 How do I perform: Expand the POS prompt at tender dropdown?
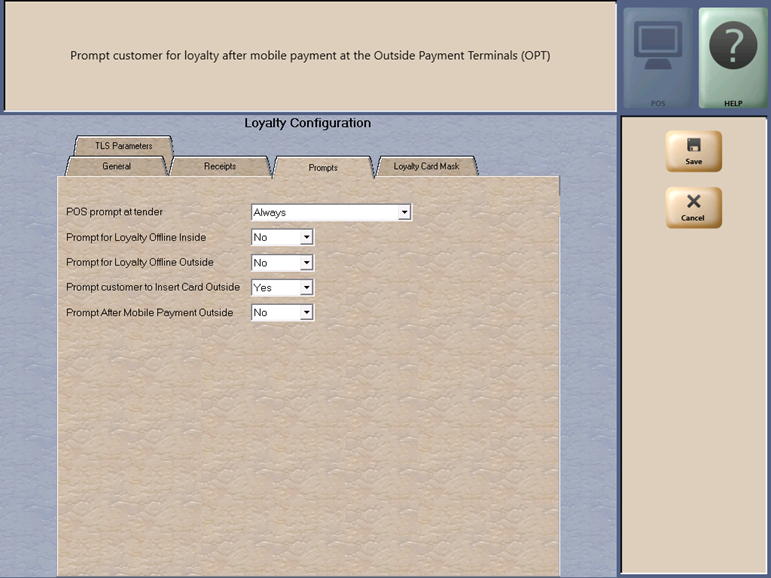tap(404, 213)
